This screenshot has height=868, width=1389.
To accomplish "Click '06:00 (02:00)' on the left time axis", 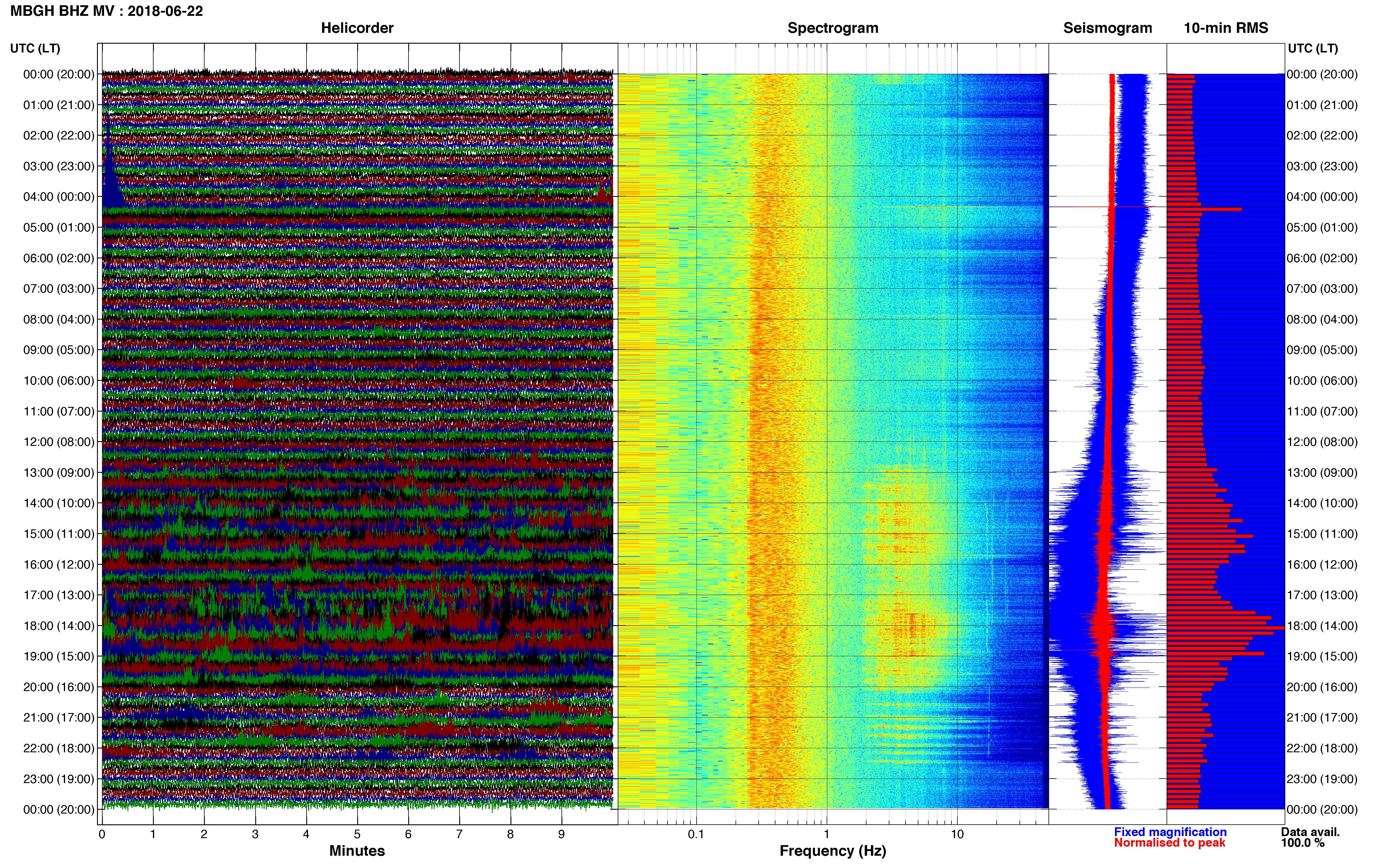I will pyautogui.click(x=59, y=258).
